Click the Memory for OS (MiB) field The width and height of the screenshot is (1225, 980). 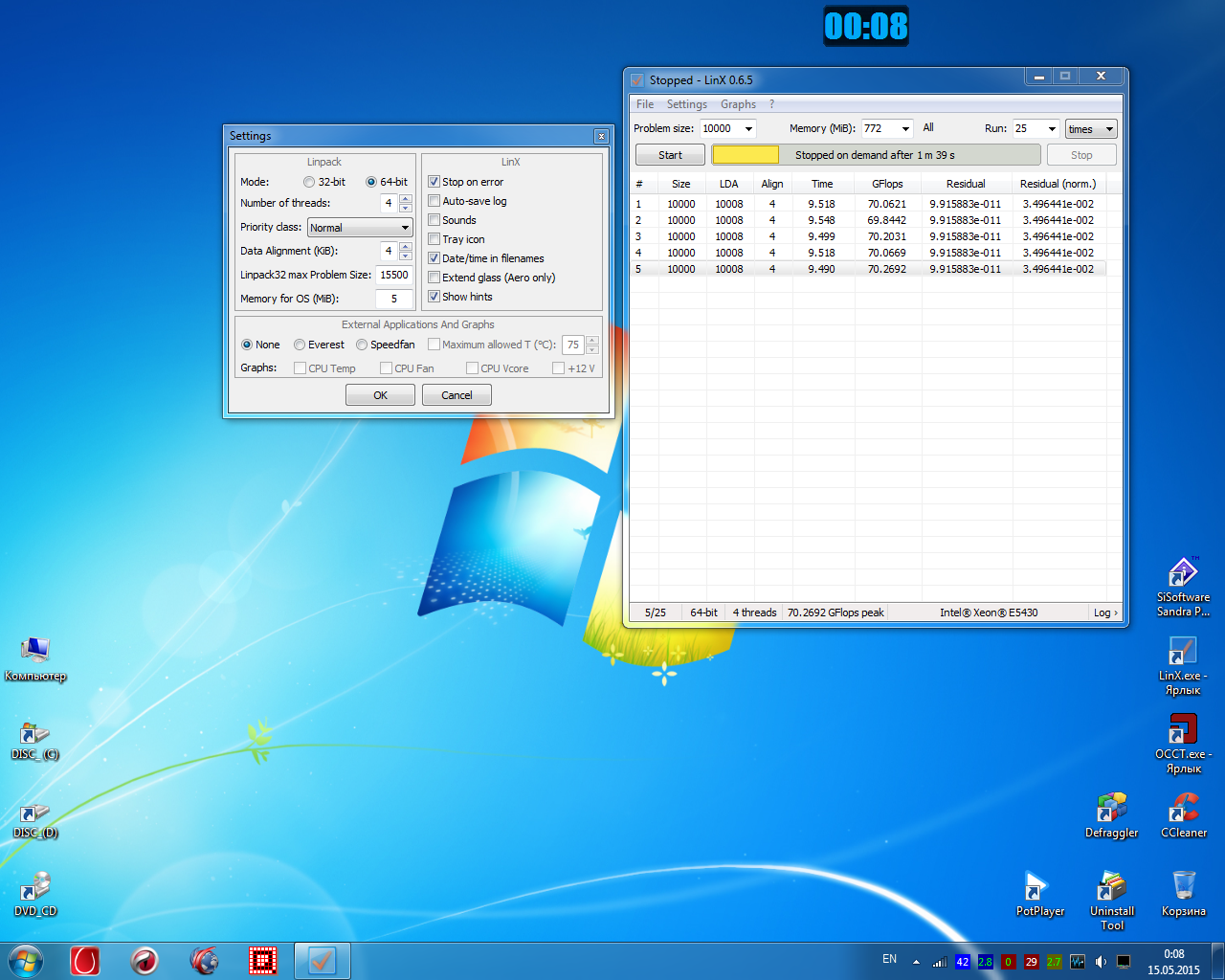(x=394, y=299)
